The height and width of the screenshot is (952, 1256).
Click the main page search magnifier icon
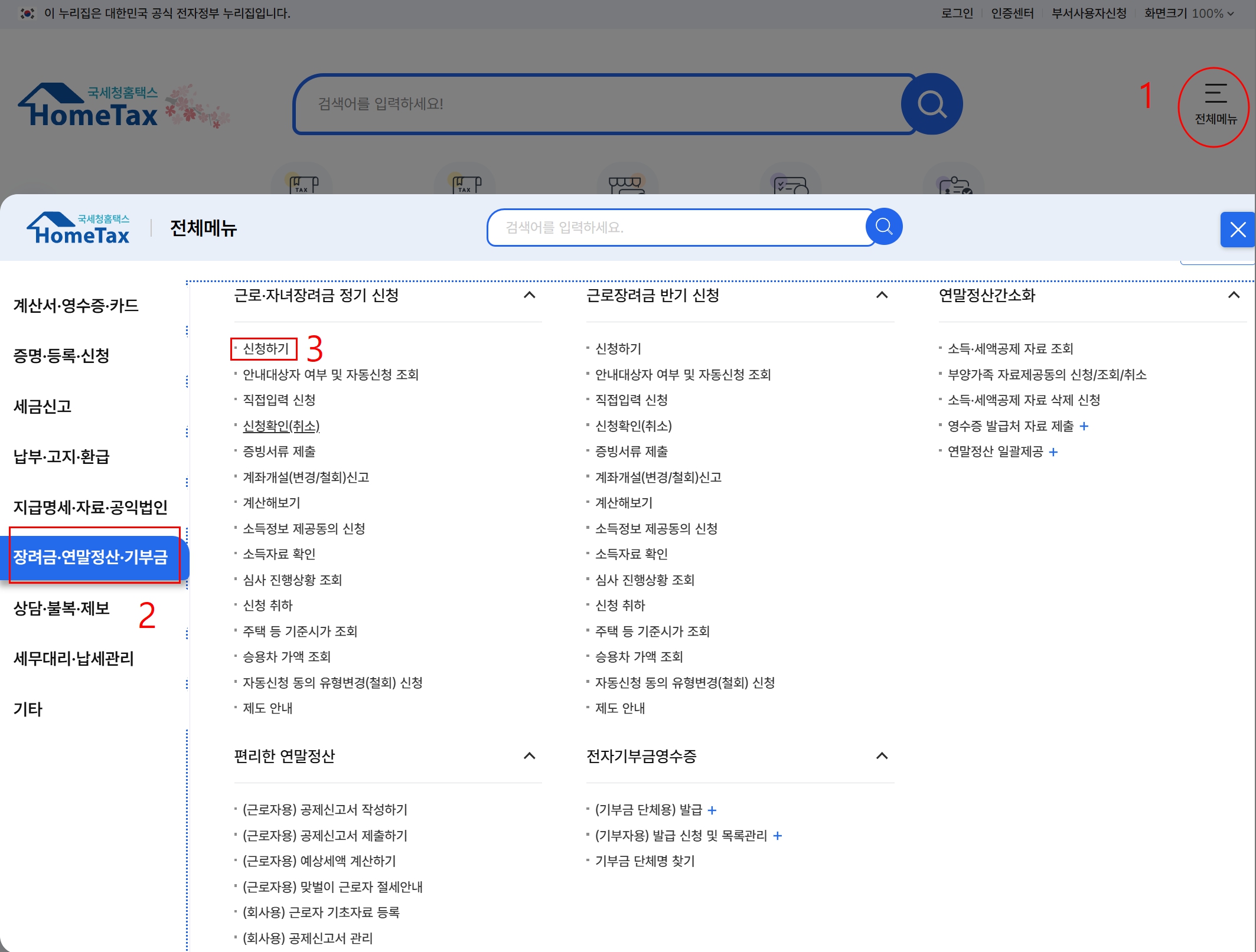pos(931,104)
